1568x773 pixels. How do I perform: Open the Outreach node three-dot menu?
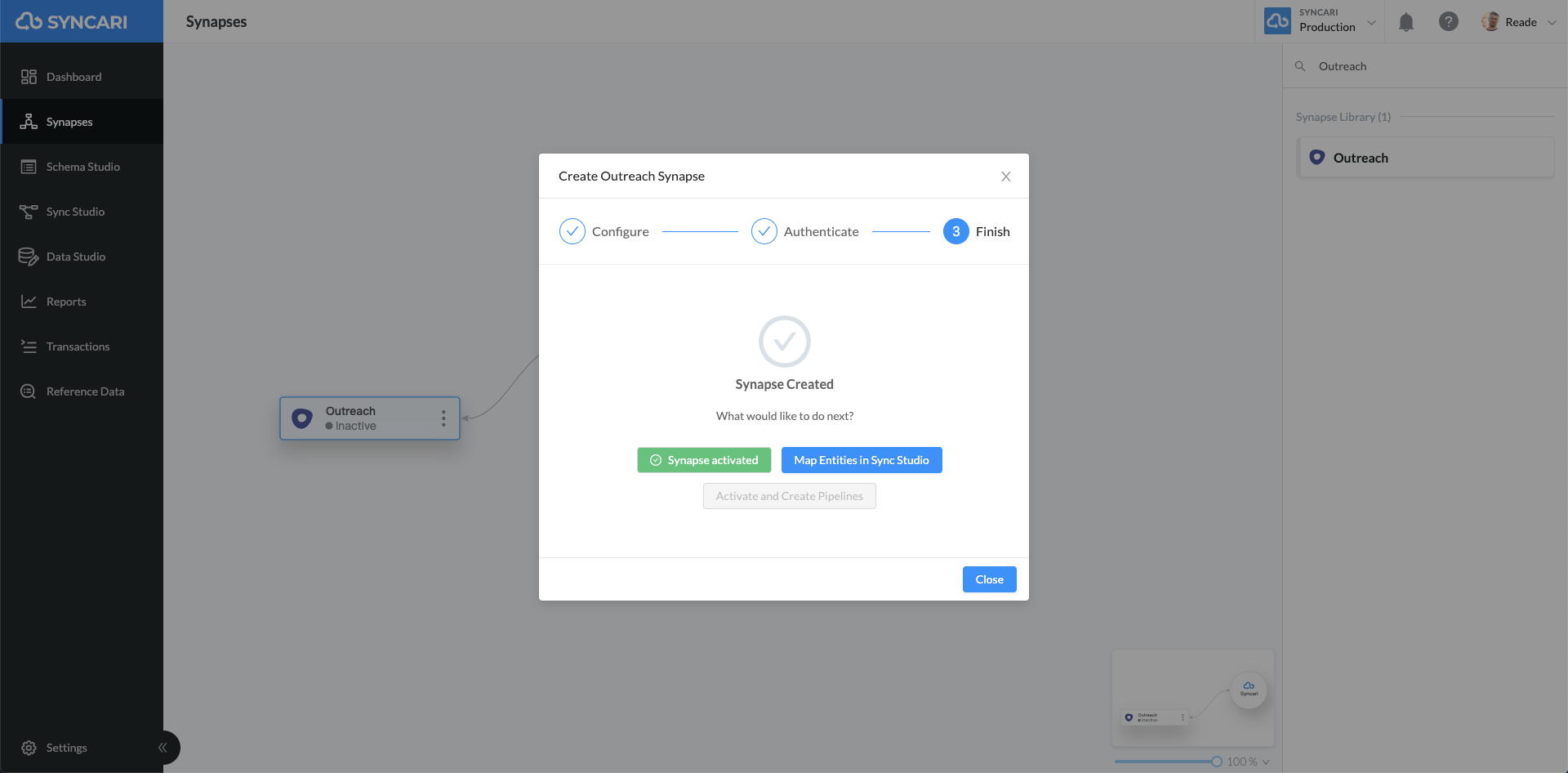pyautogui.click(x=443, y=418)
